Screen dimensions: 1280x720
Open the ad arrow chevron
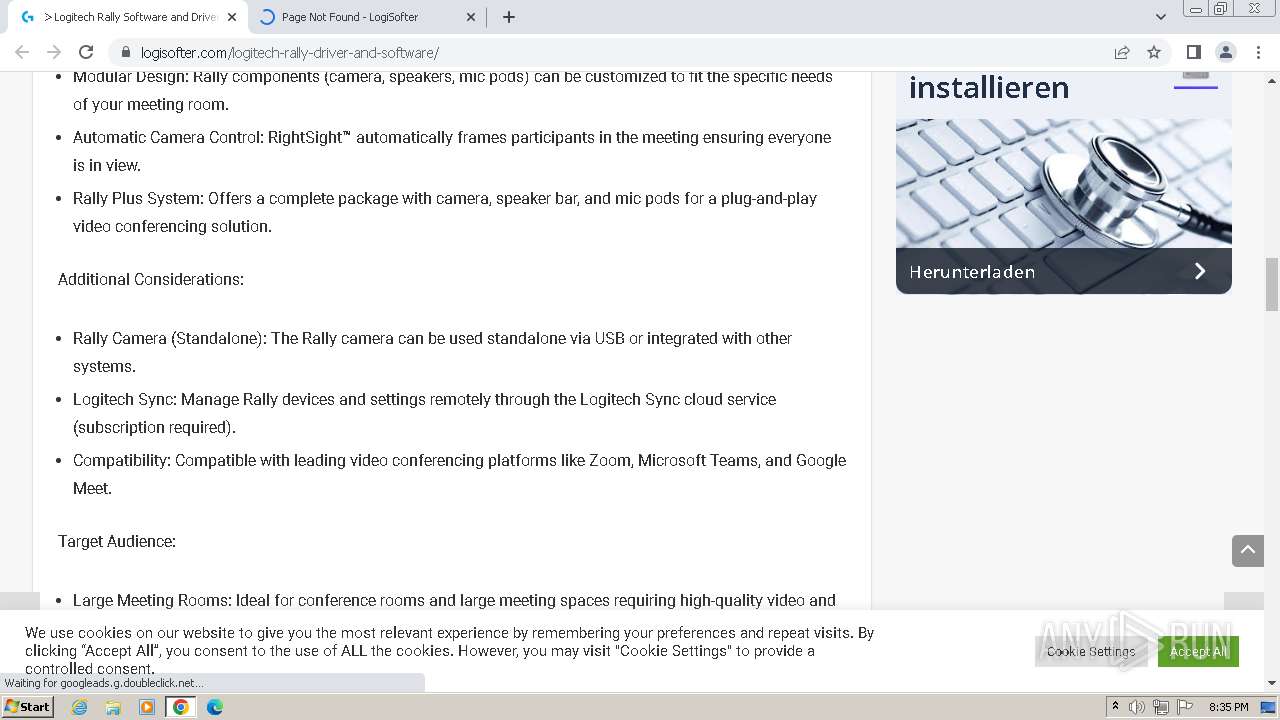tap(1200, 271)
